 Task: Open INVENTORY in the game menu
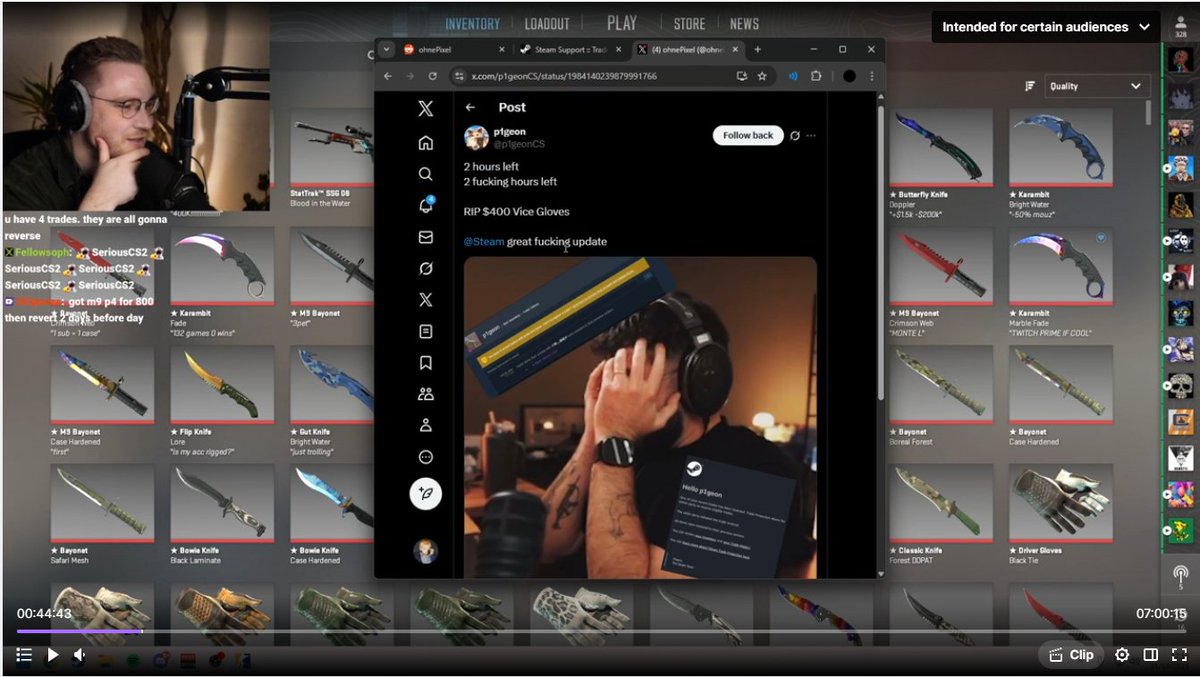coord(472,24)
